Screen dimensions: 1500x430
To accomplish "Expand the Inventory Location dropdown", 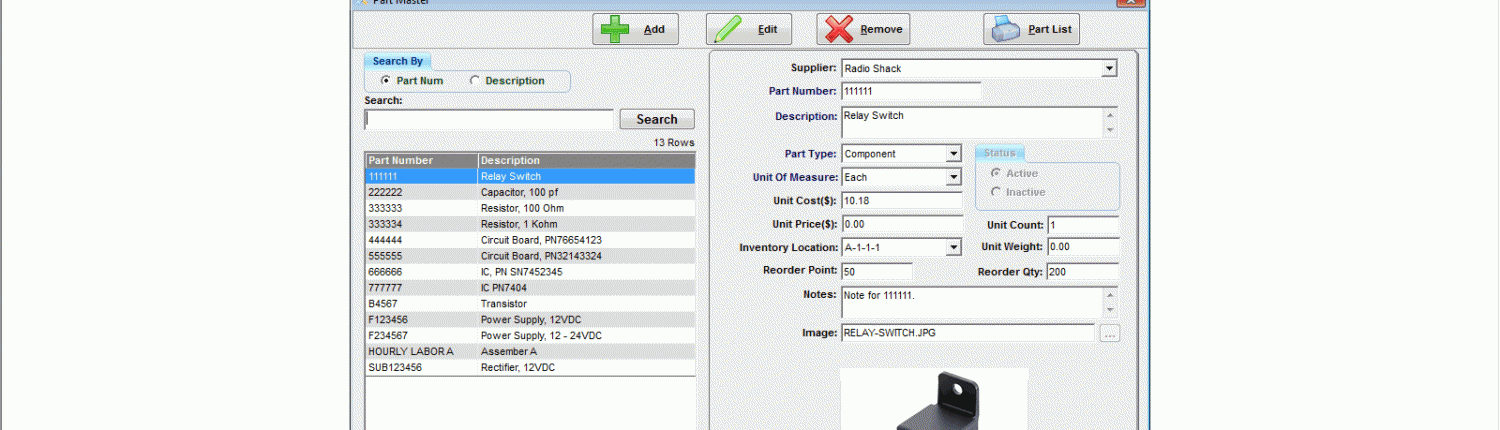I will click(953, 248).
